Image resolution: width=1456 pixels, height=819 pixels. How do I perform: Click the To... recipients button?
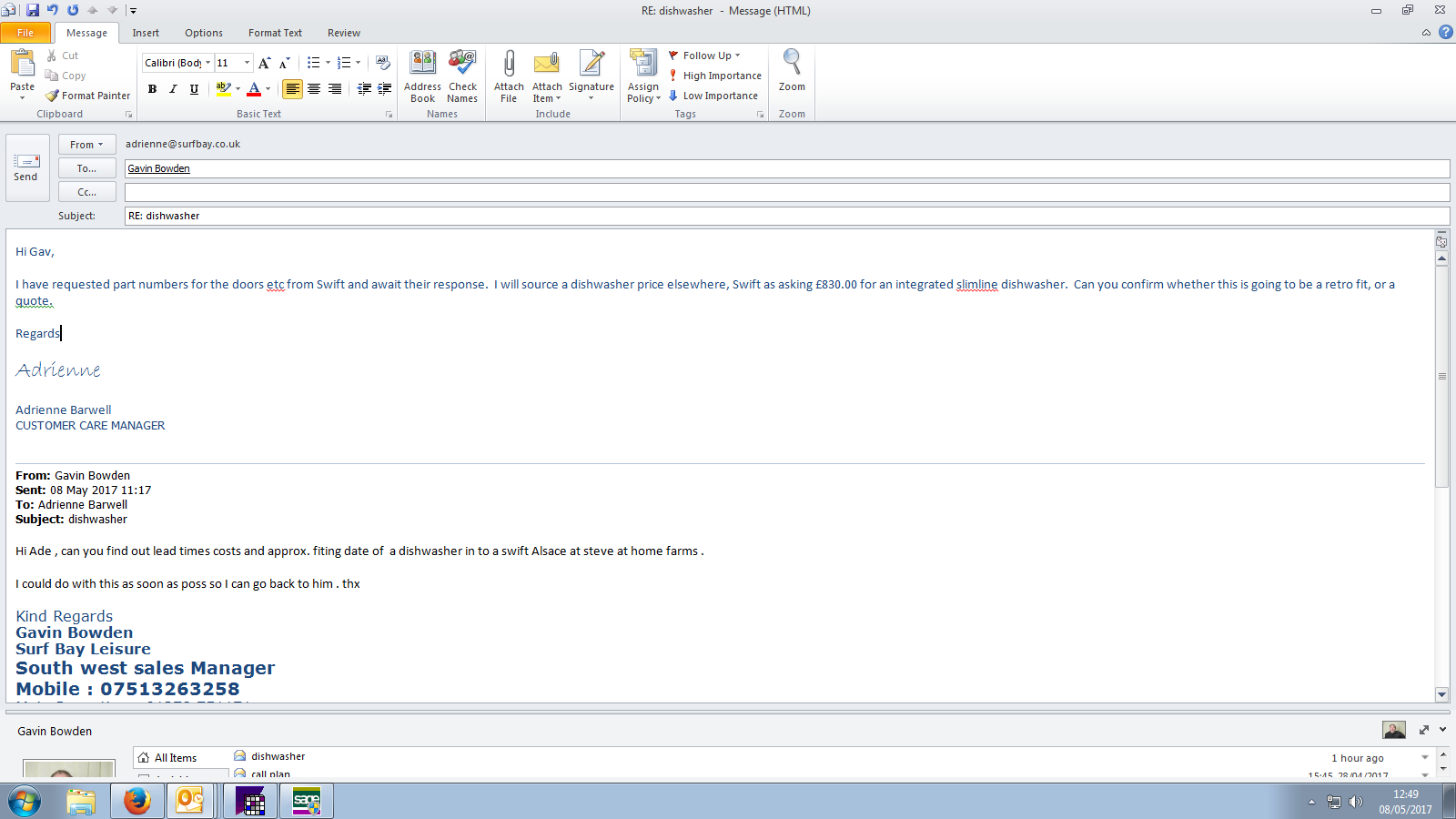click(x=86, y=168)
